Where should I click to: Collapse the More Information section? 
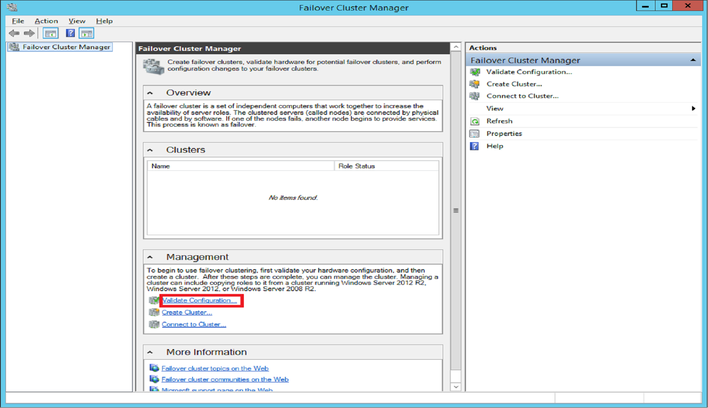150,352
